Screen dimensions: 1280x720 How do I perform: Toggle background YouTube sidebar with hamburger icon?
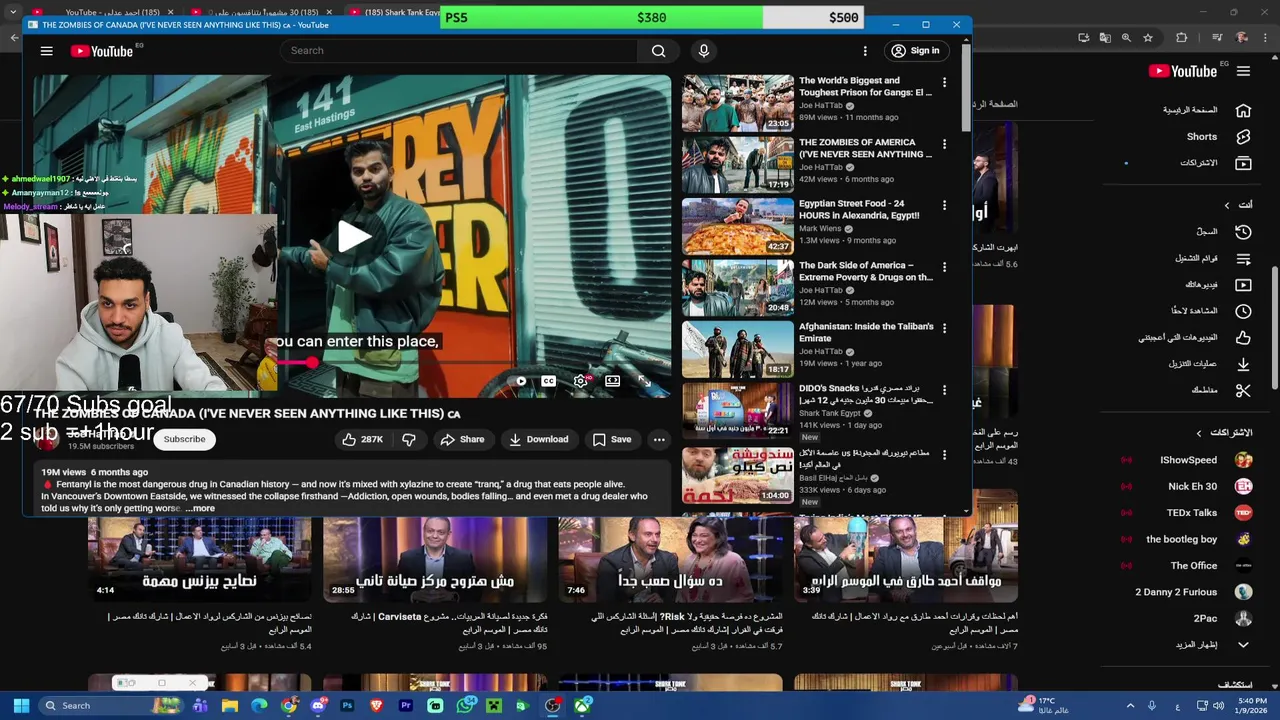tap(1243, 71)
